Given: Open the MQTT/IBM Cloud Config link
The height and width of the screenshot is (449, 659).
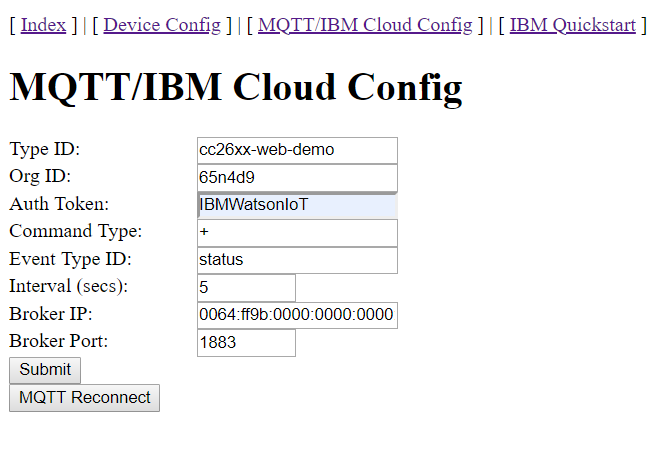Looking at the screenshot, I should tap(365, 25).
